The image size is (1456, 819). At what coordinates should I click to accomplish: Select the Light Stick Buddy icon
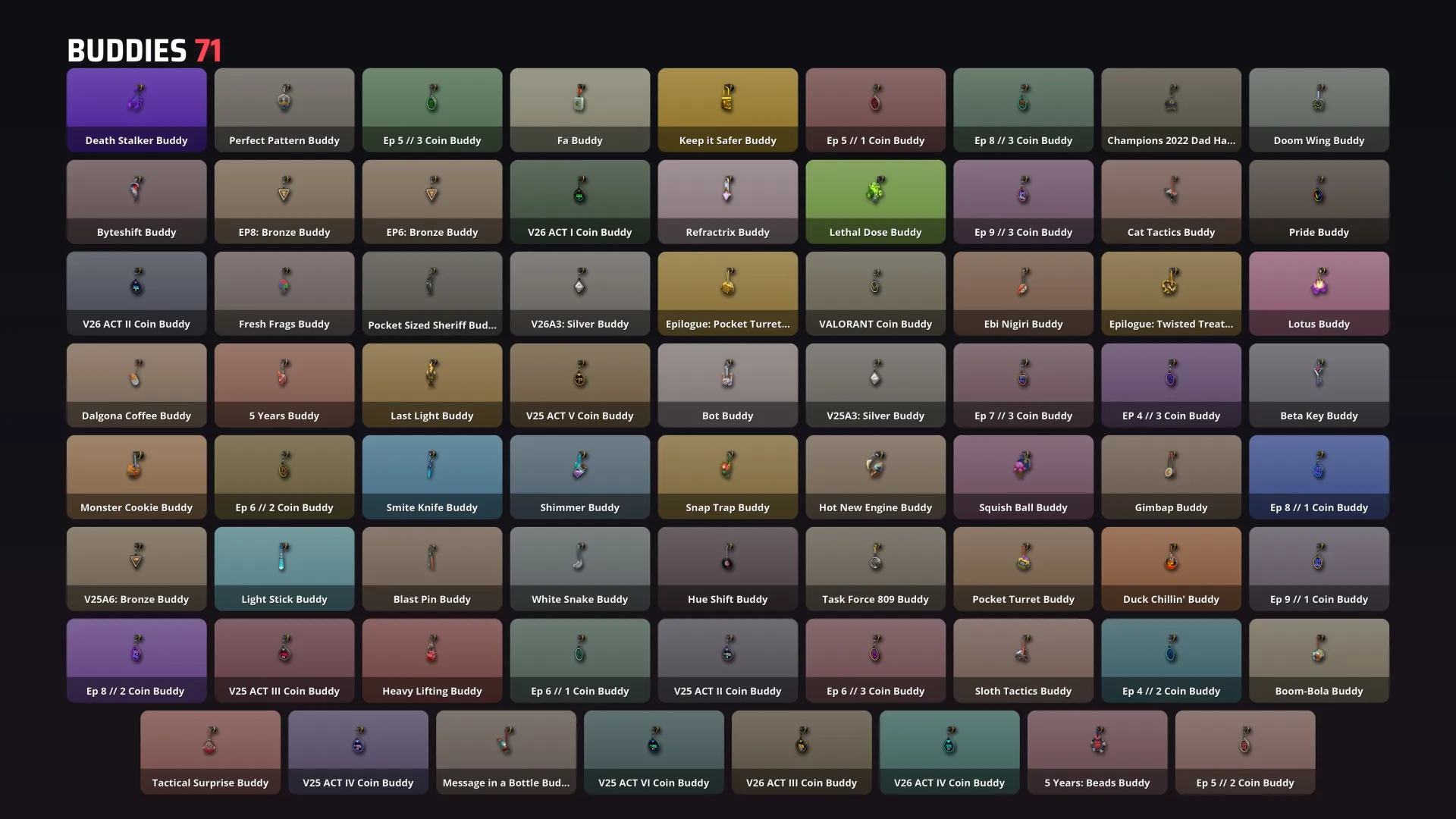(x=284, y=557)
